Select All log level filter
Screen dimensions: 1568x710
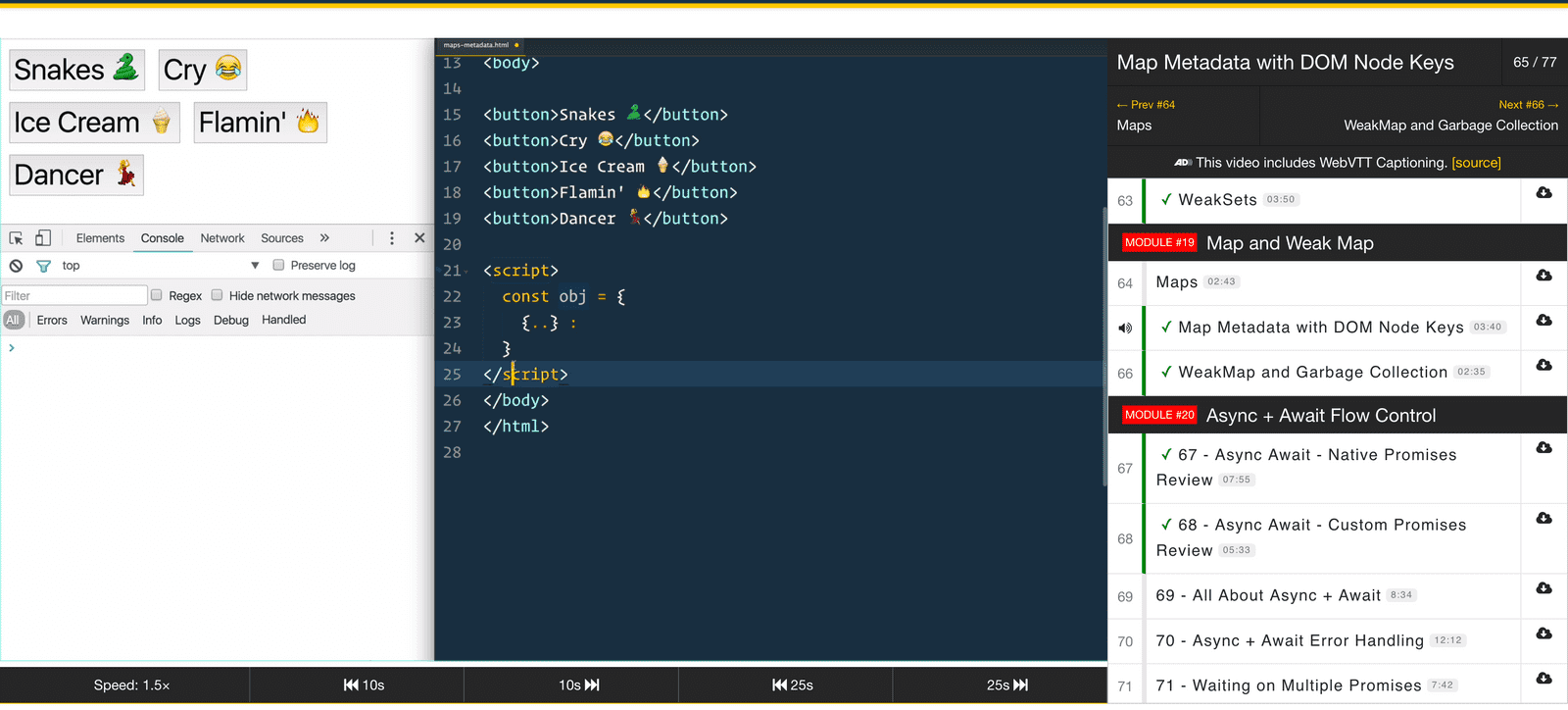click(13, 320)
